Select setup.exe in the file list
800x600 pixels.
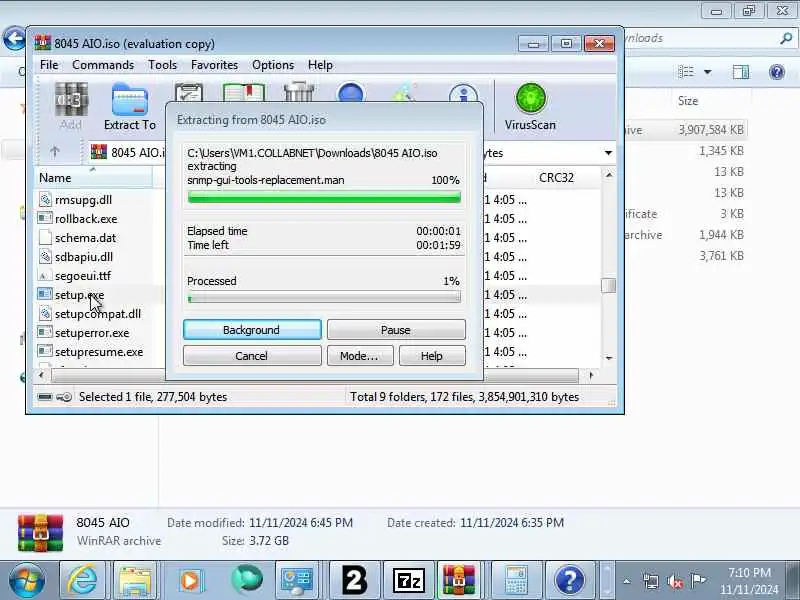coord(71,294)
